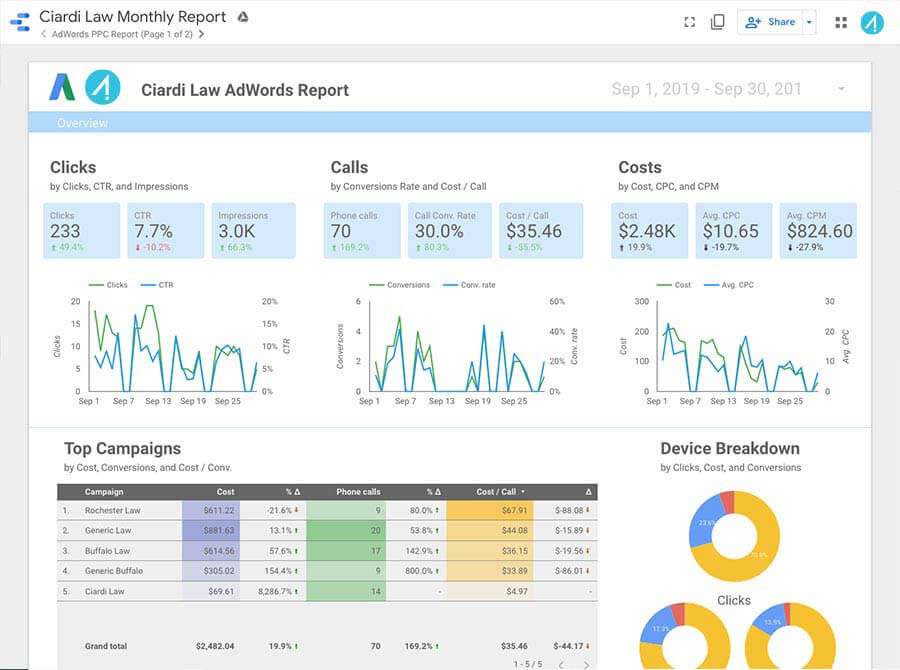Image resolution: width=900 pixels, height=670 pixels.
Task: Click the Clicks 233 scorecard
Action: point(82,230)
